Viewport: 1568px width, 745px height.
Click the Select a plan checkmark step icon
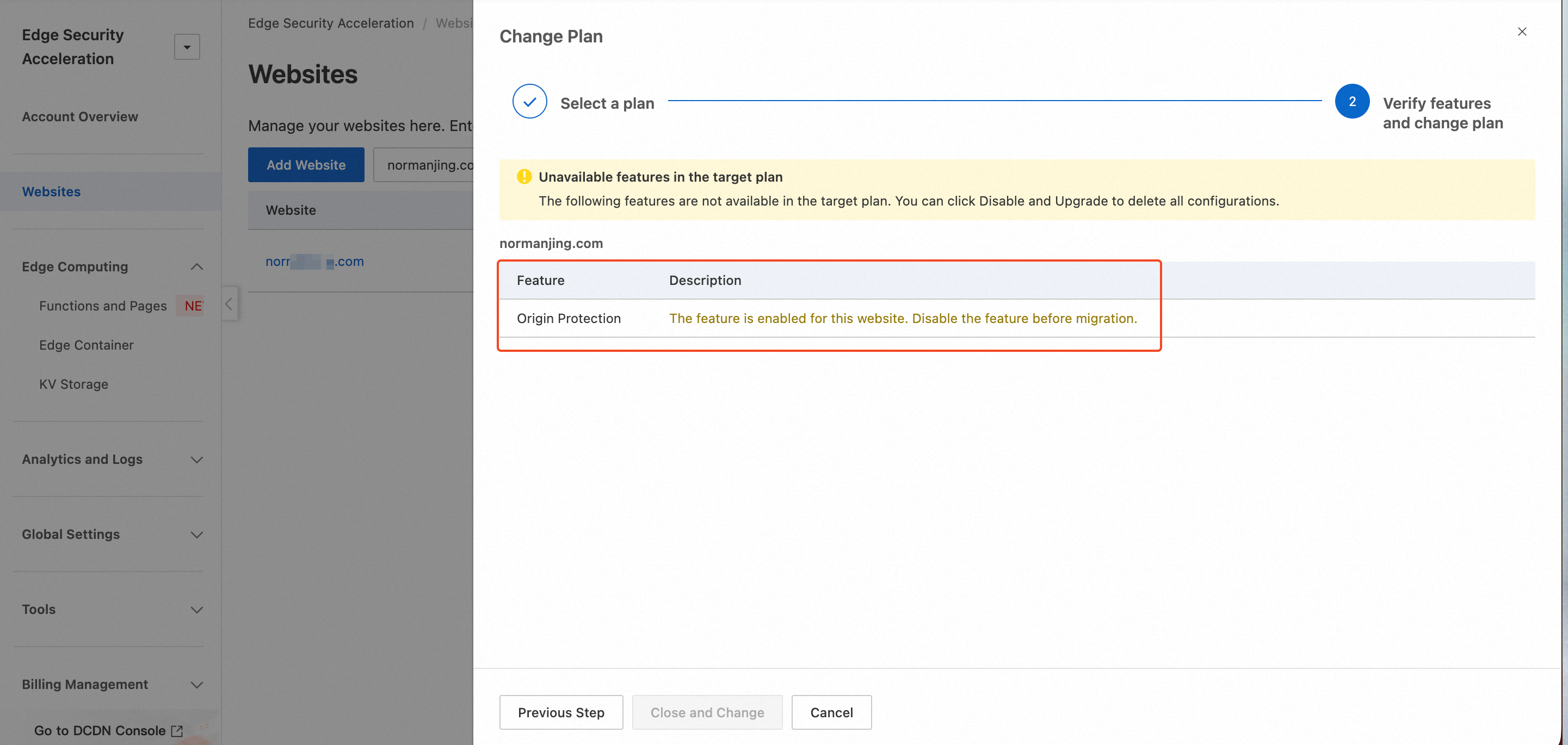529,102
